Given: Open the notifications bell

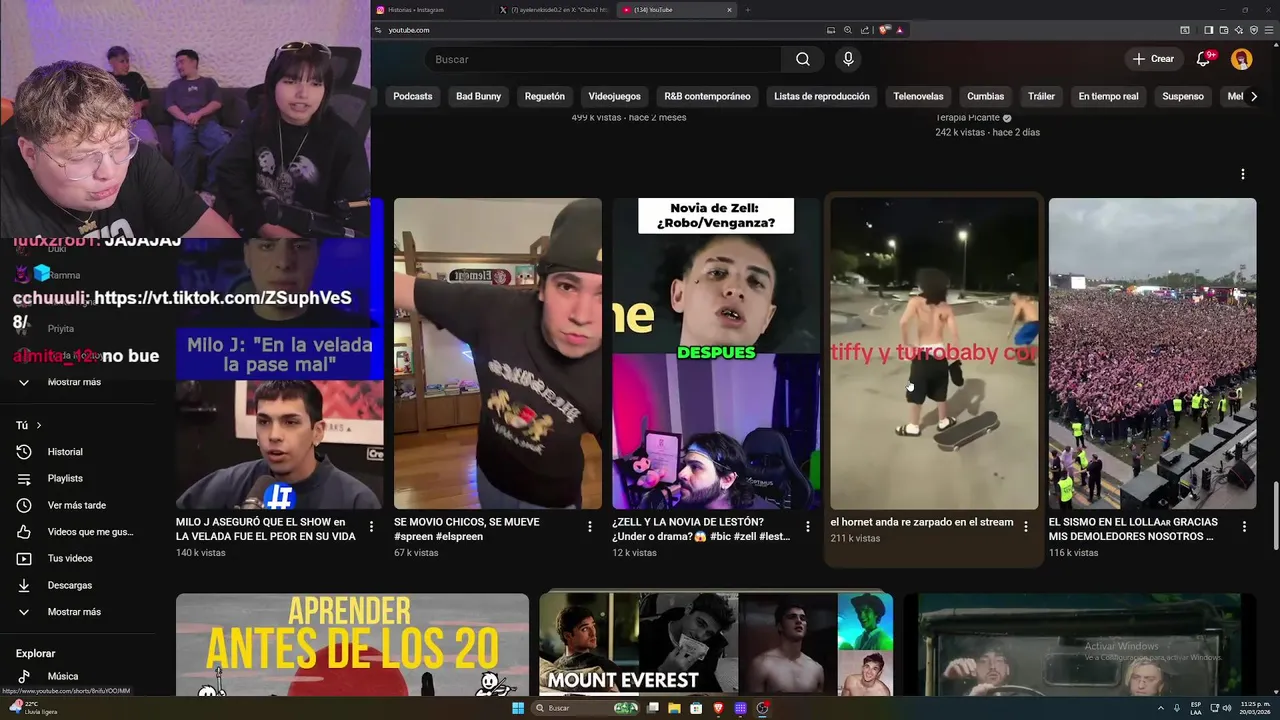Looking at the screenshot, I should coord(1203,59).
